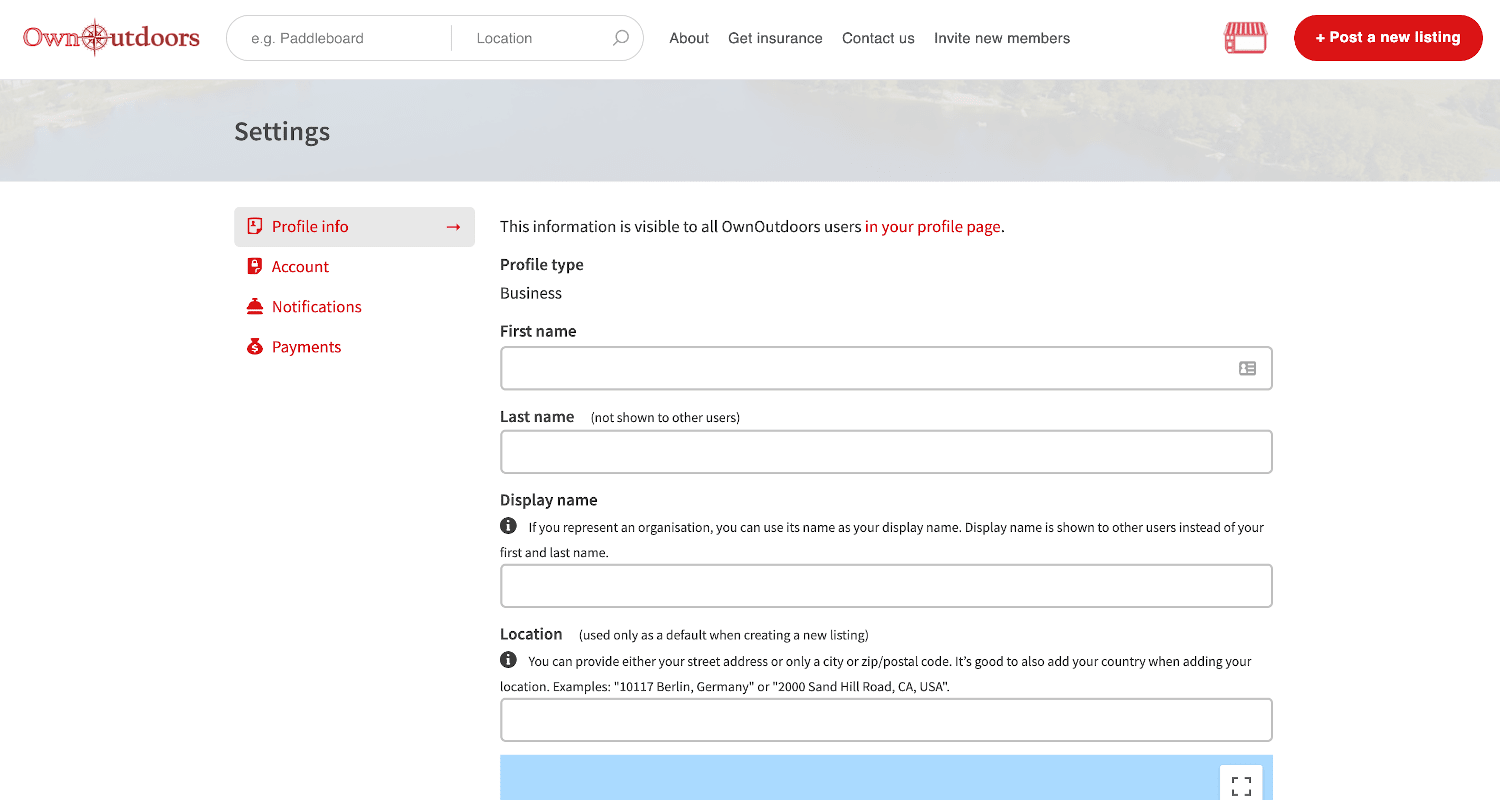Click the OwnOutdoors logo
The image size is (1500, 800).
[111, 38]
